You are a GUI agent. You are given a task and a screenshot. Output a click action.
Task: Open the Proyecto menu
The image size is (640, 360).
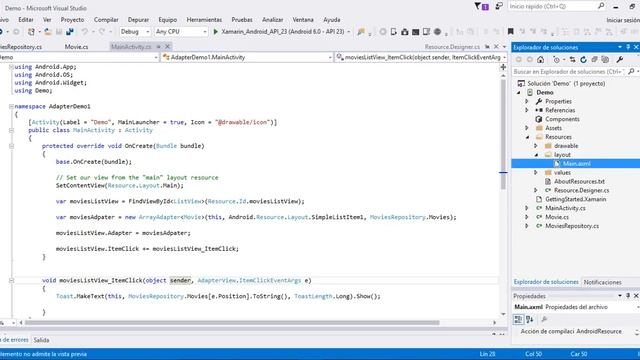tap(72, 20)
